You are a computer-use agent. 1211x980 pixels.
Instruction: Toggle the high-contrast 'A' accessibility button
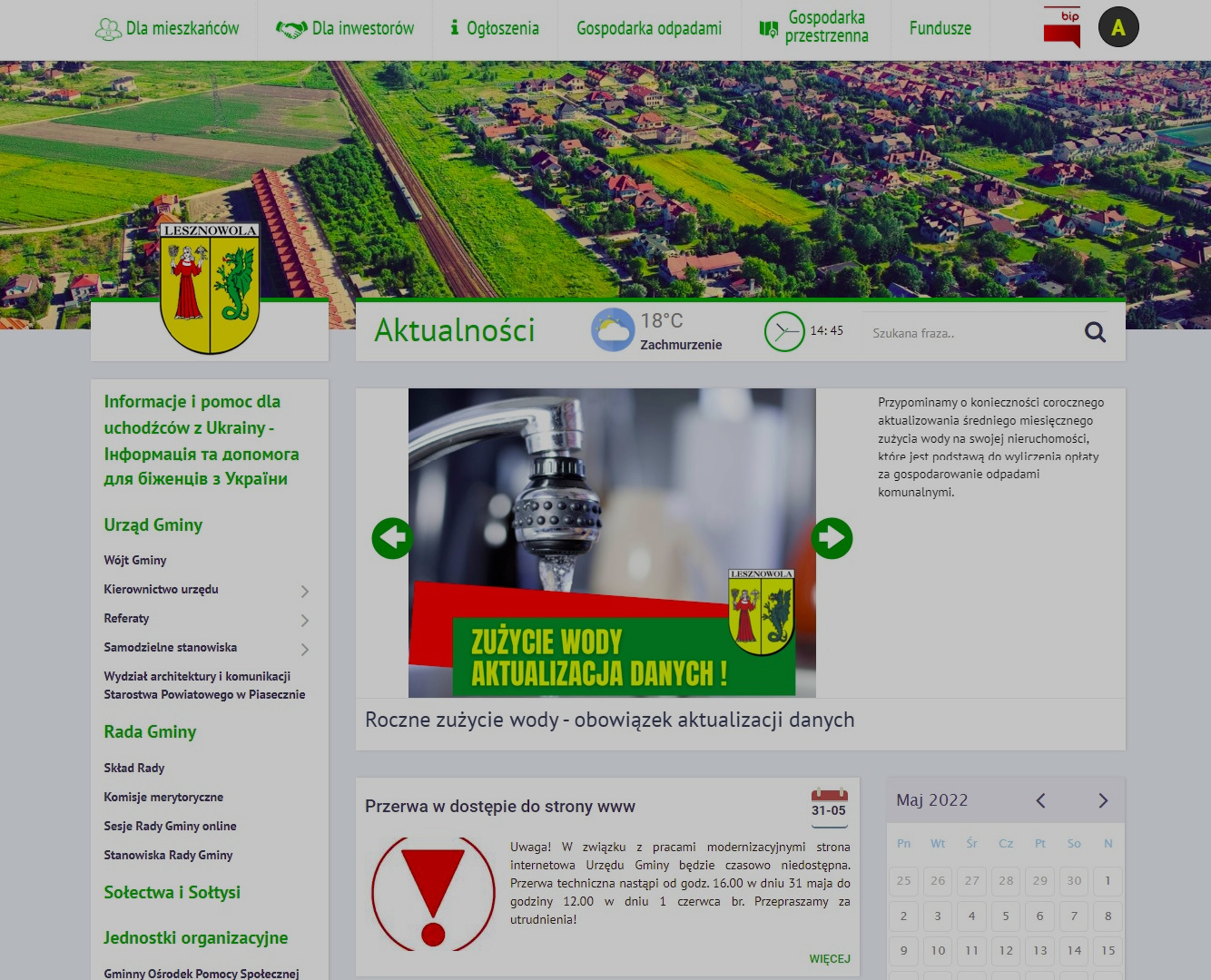[1118, 28]
